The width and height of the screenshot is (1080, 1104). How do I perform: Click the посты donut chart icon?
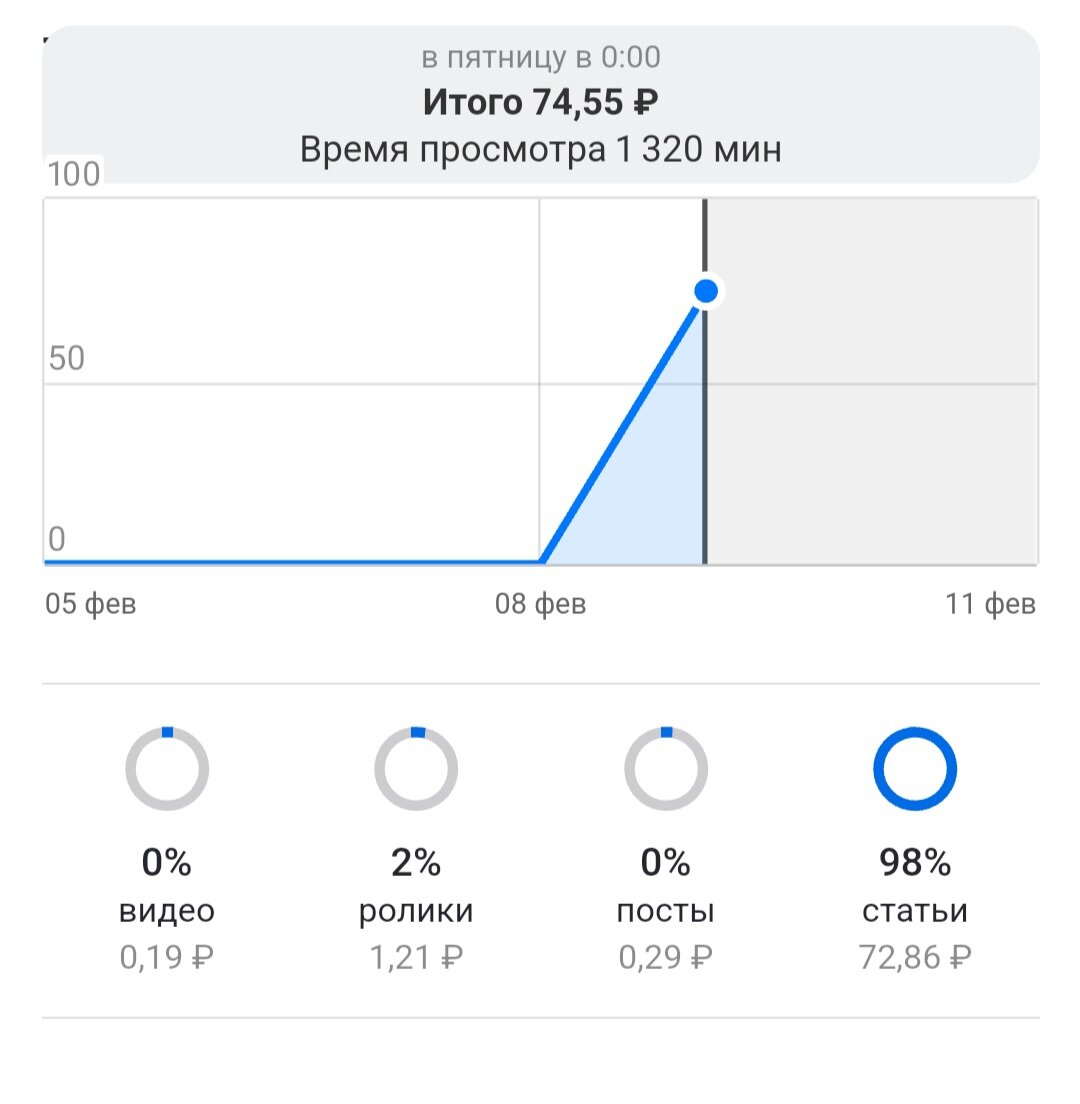pos(666,769)
